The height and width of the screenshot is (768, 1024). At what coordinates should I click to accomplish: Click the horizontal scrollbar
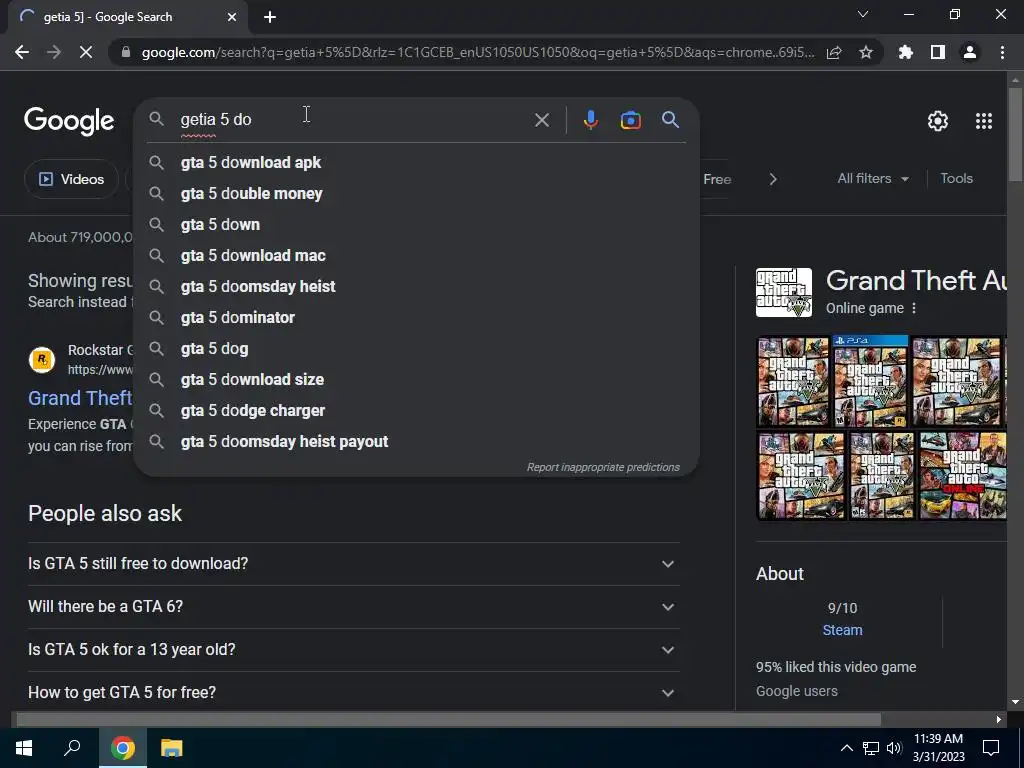pyautogui.click(x=448, y=720)
